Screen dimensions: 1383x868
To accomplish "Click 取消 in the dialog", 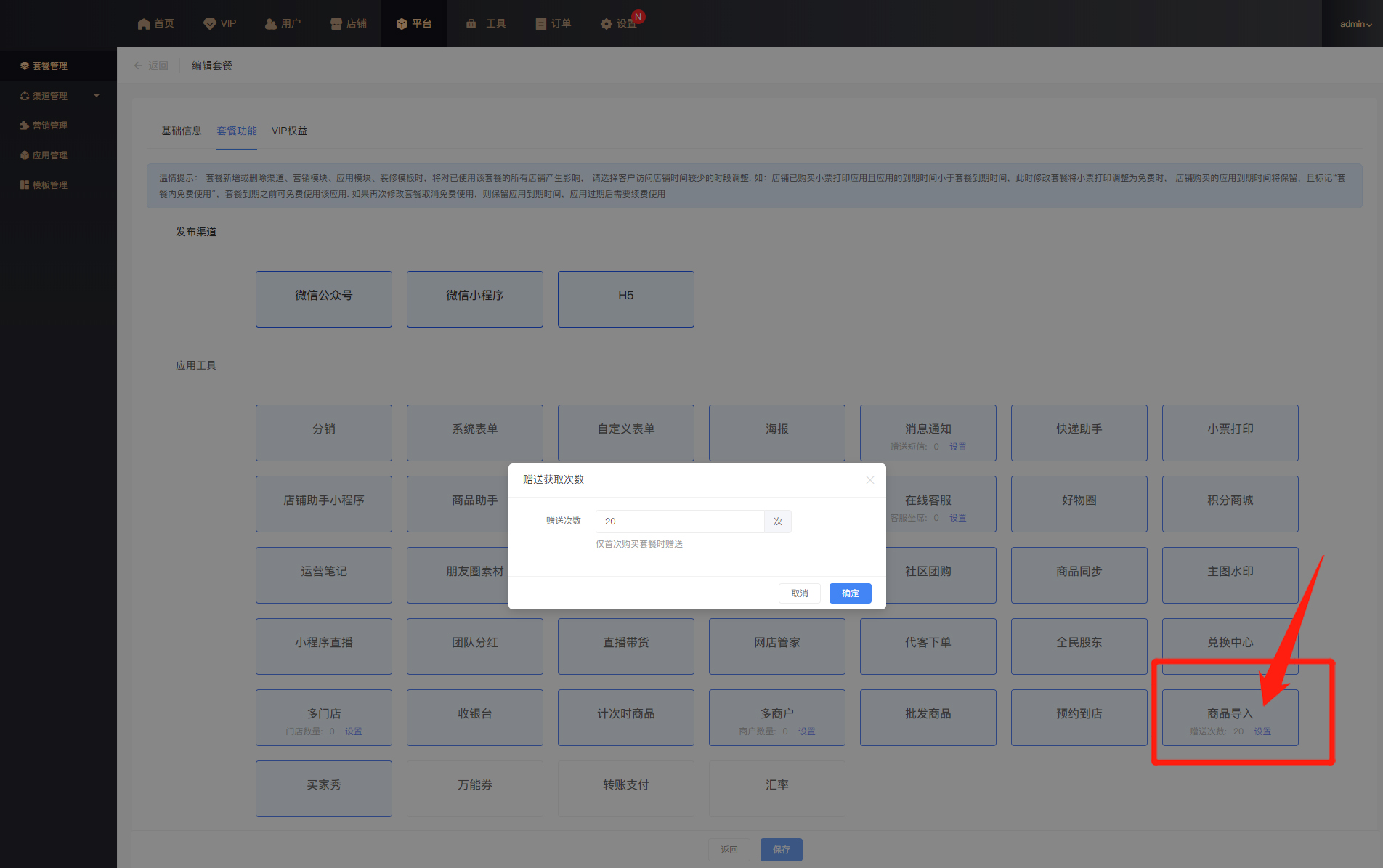I will click(799, 593).
